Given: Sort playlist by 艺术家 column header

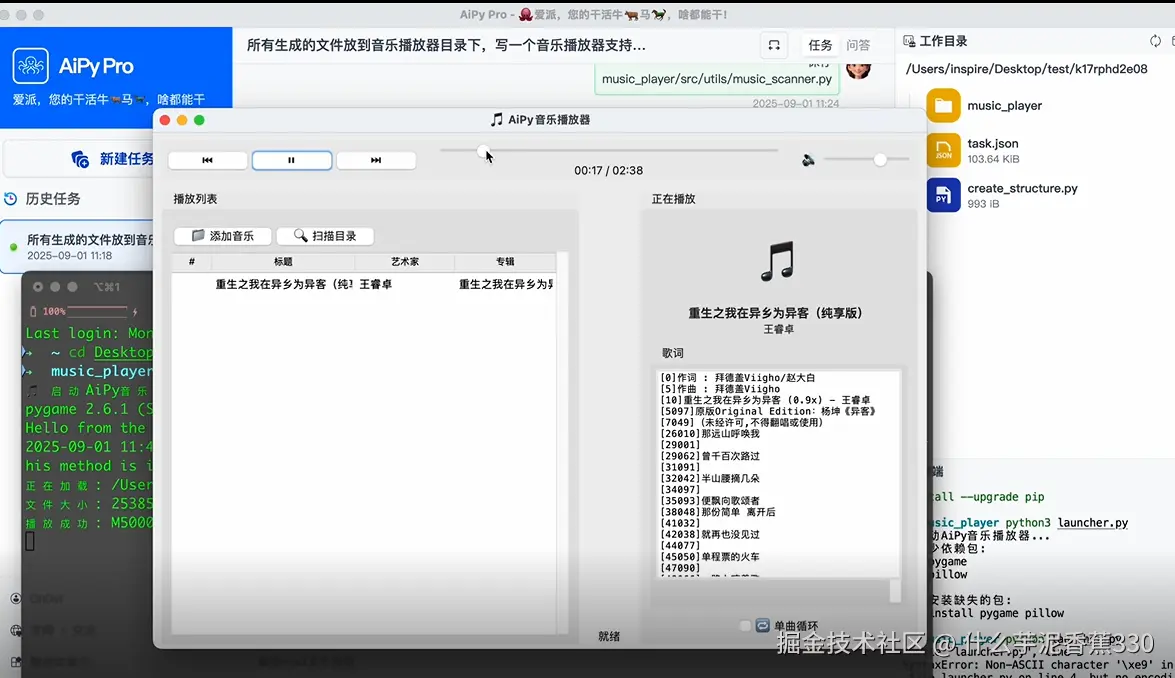Looking at the screenshot, I should (x=405, y=261).
